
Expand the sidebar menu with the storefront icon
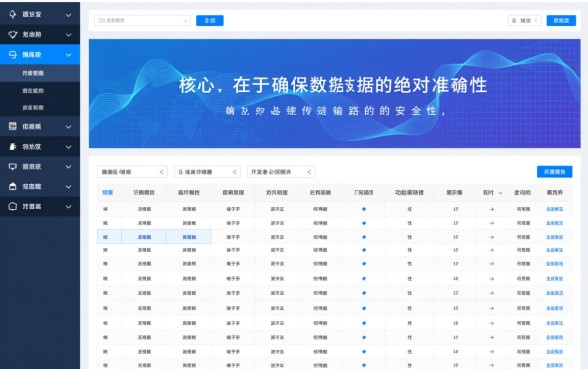pyautogui.click(x=69, y=187)
